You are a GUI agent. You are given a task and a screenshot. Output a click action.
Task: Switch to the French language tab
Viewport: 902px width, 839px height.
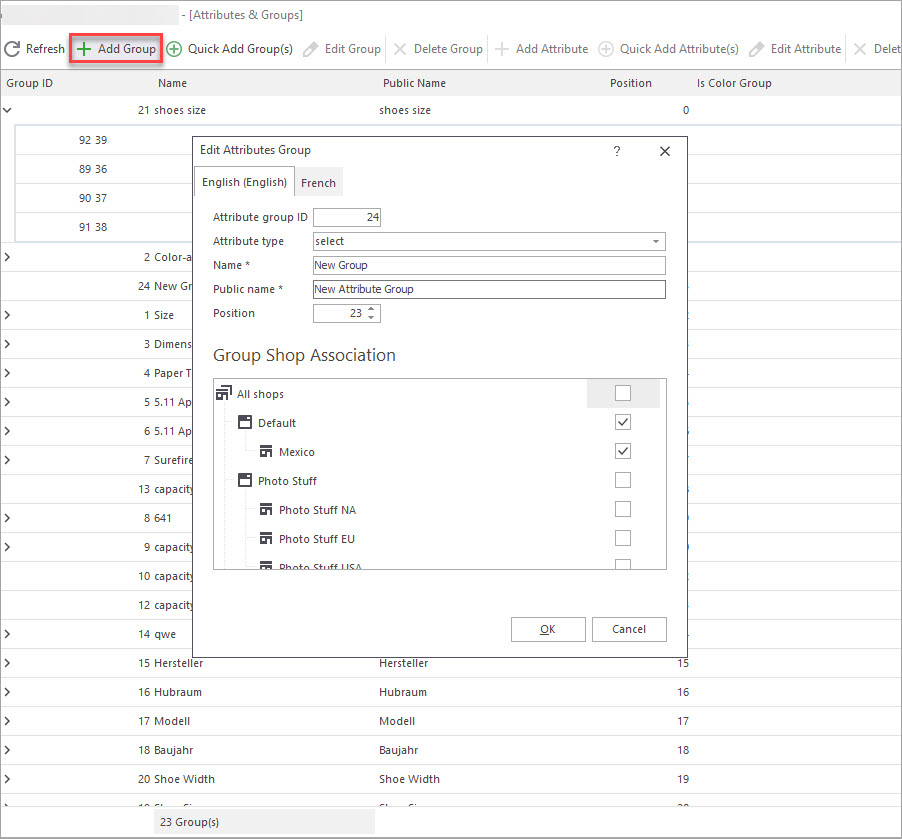click(x=318, y=183)
